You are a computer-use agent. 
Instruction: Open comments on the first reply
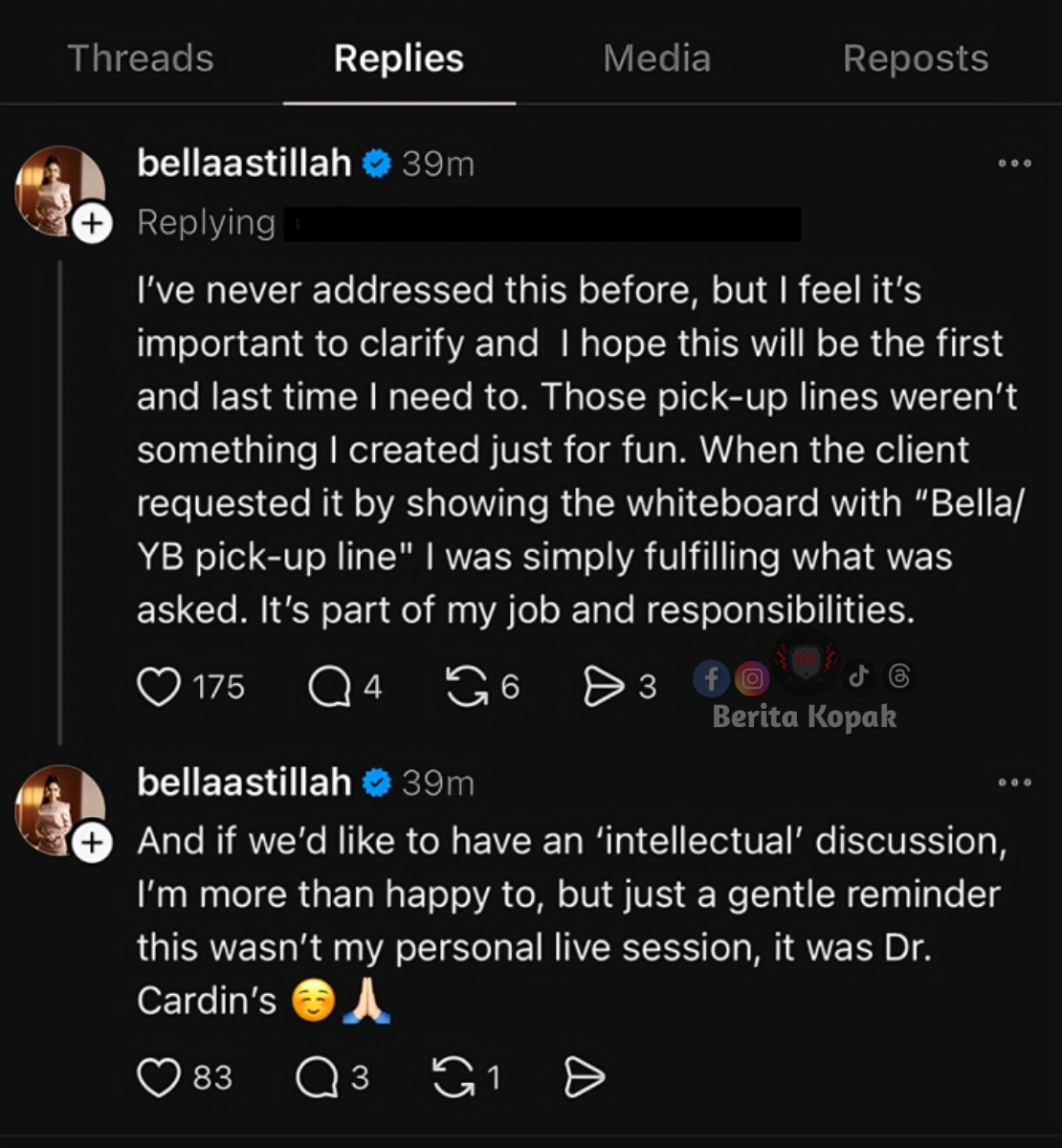(330, 687)
